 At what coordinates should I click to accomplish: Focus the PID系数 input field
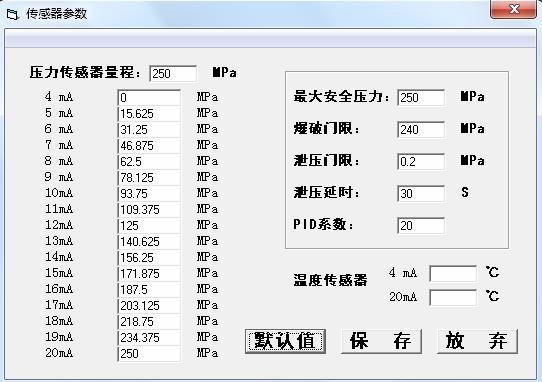tap(421, 225)
